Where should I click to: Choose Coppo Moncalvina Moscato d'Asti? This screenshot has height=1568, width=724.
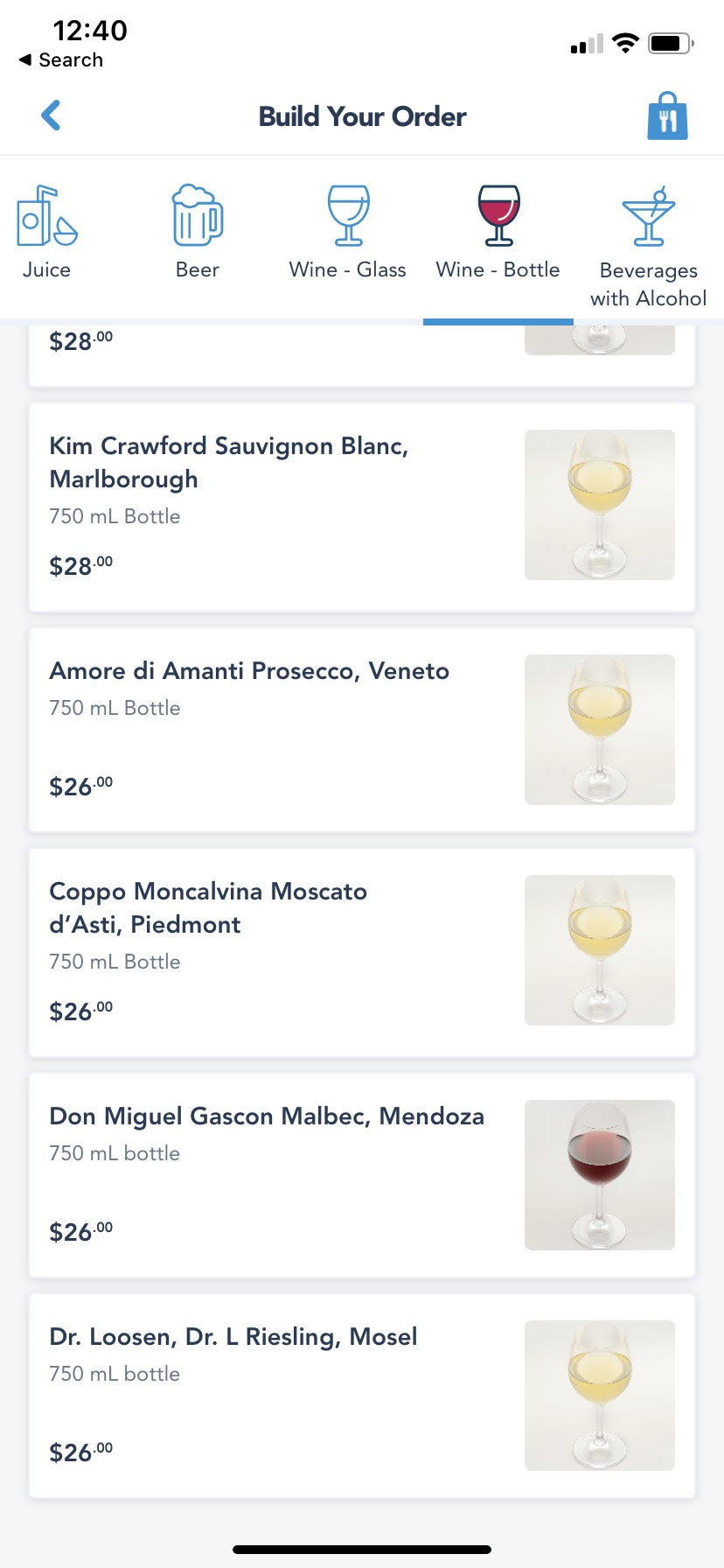click(208, 907)
